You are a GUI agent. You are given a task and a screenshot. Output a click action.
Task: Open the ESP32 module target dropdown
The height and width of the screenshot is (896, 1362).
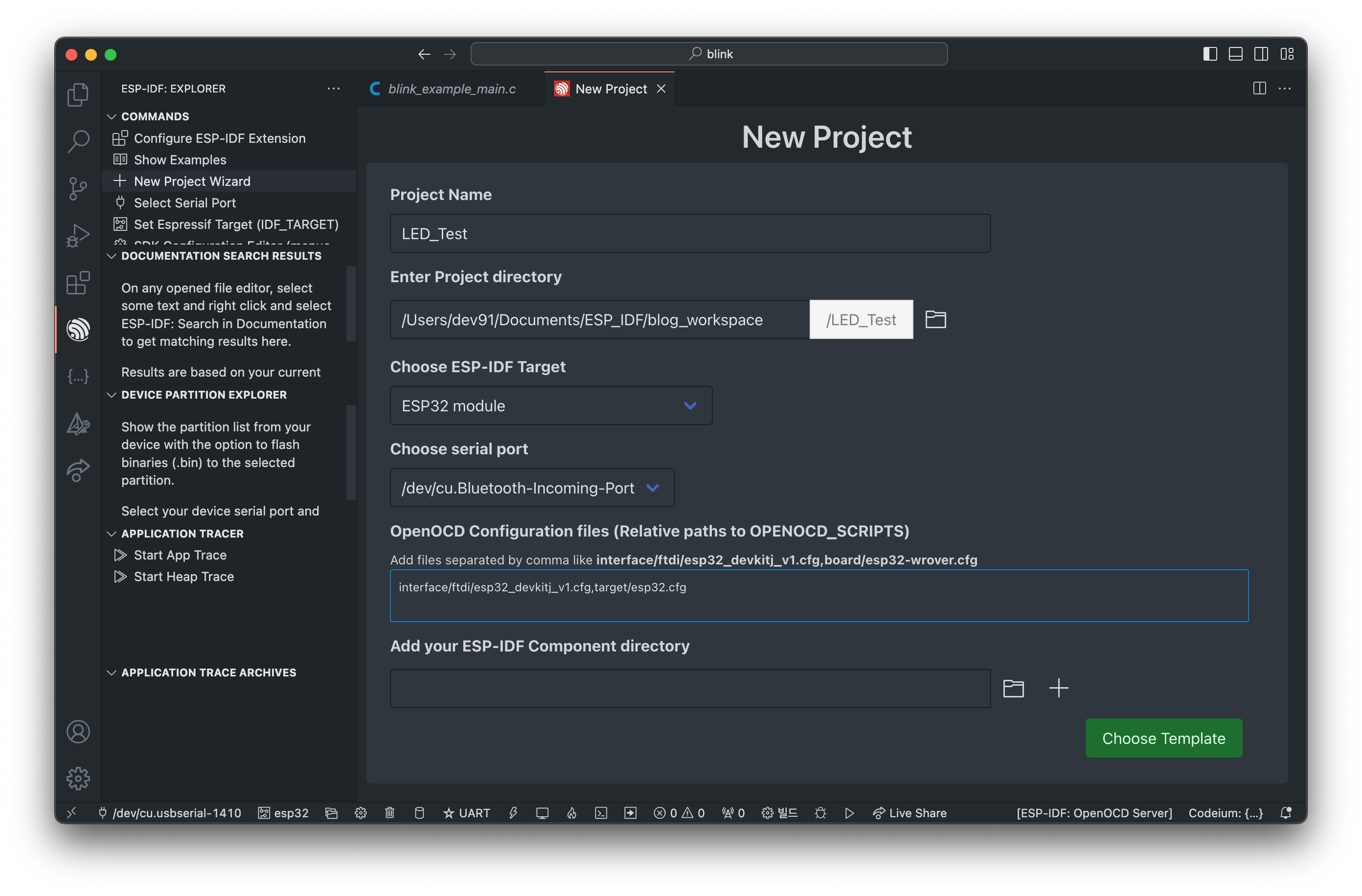[550, 405]
